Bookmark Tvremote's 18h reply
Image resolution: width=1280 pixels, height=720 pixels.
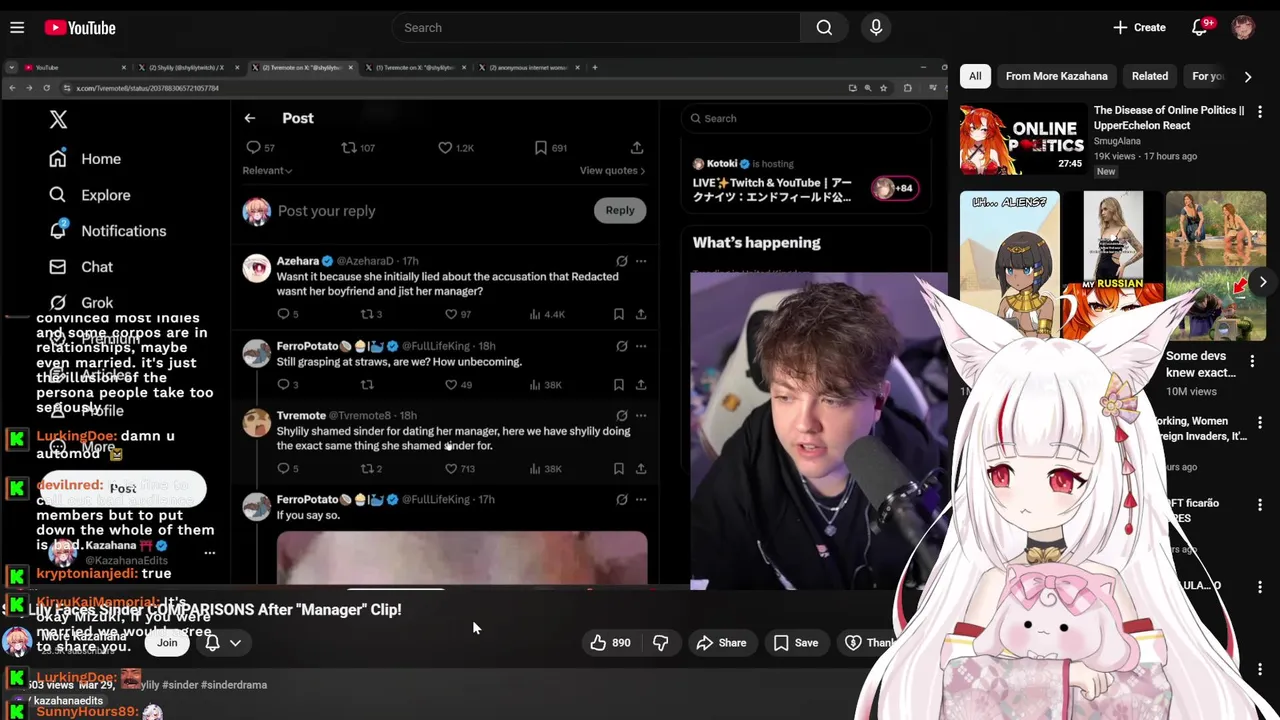coord(619,468)
